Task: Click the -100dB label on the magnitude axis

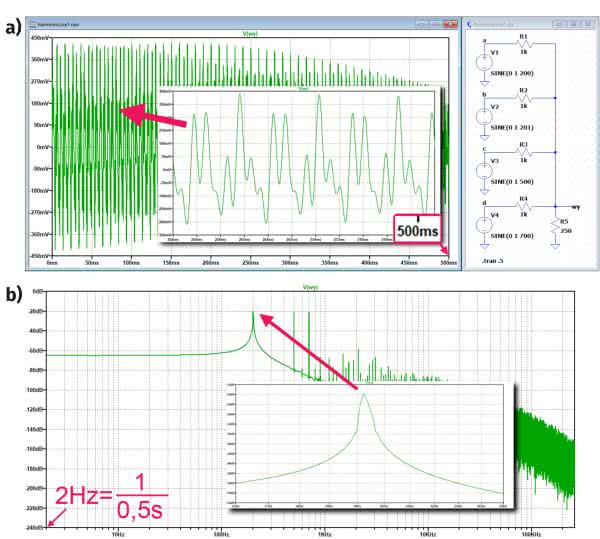Action: click(36, 390)
